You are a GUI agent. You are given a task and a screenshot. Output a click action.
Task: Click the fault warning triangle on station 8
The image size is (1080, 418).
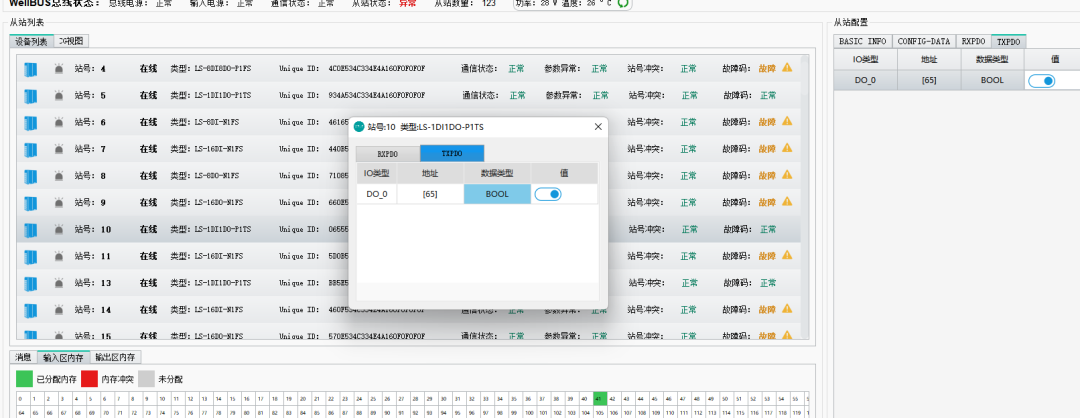787,175
